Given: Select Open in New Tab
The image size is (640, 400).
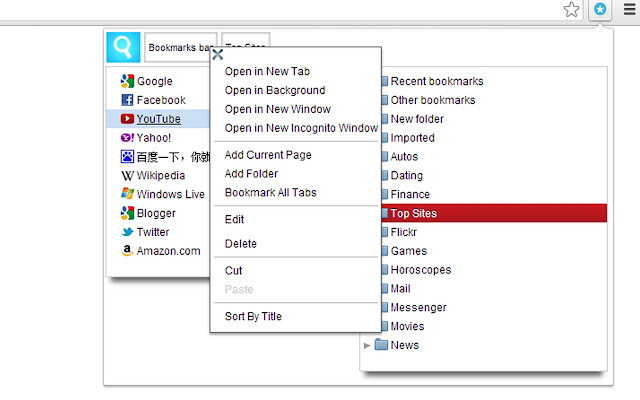Looking at the screenshot, I should pos(267,71).
